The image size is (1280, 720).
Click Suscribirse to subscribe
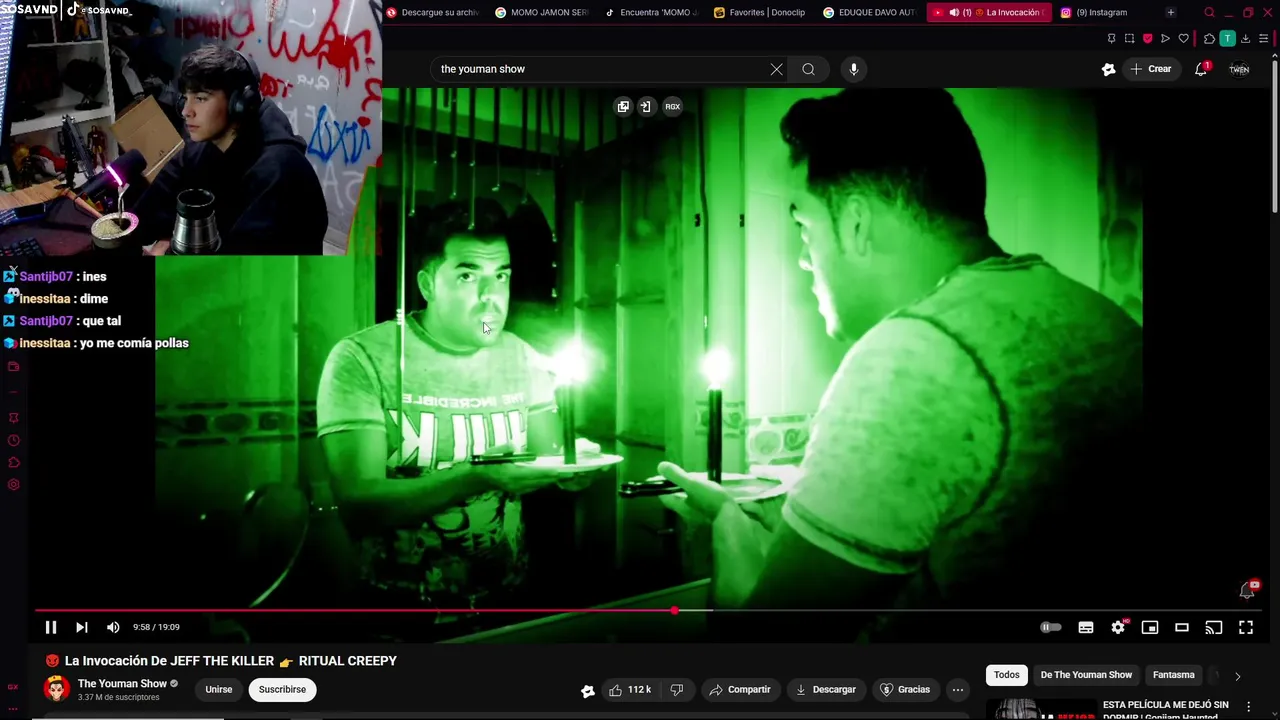[x=282, y=690]
